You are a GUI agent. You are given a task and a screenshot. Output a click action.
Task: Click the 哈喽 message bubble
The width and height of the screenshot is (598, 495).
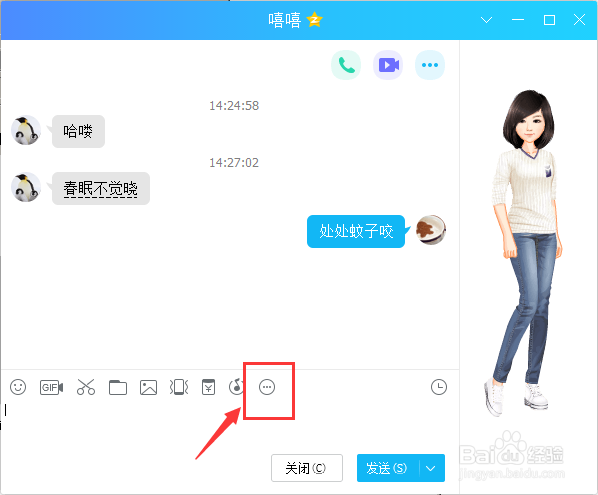coord(78,132)
